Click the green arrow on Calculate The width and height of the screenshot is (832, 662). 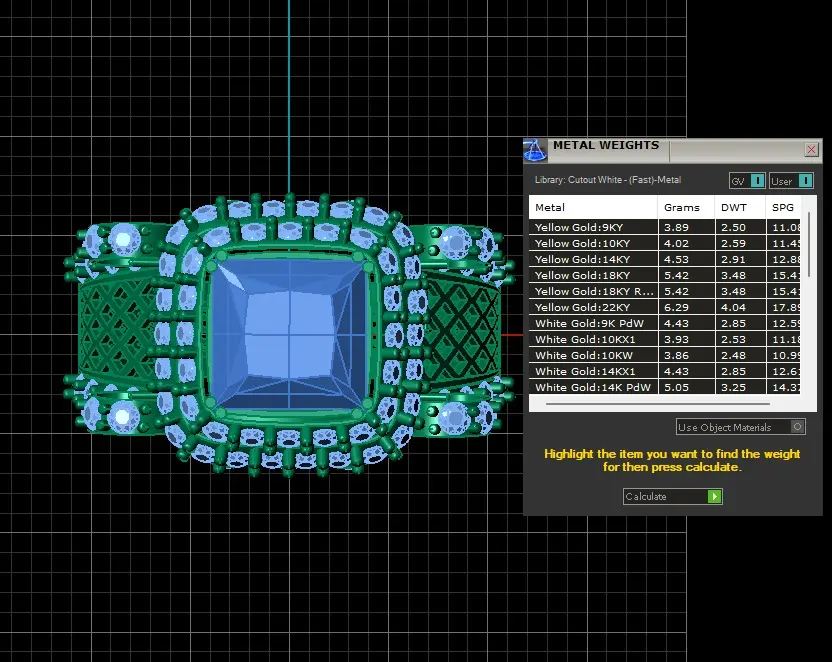coord(714,496)
